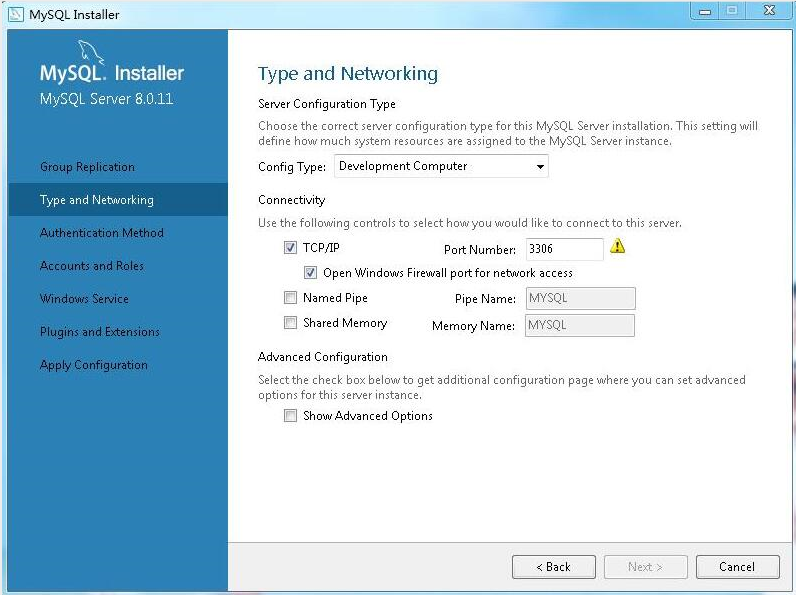
Task: Toggle Open Windows Firewall port checkbox
Action: pyautogui.click(x=310, y=273)
